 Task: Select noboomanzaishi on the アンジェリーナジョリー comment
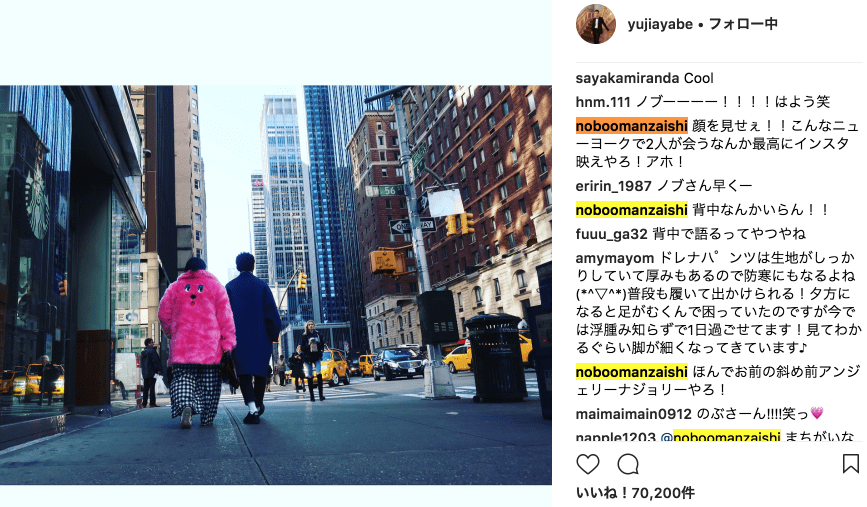tap(631, 372)
